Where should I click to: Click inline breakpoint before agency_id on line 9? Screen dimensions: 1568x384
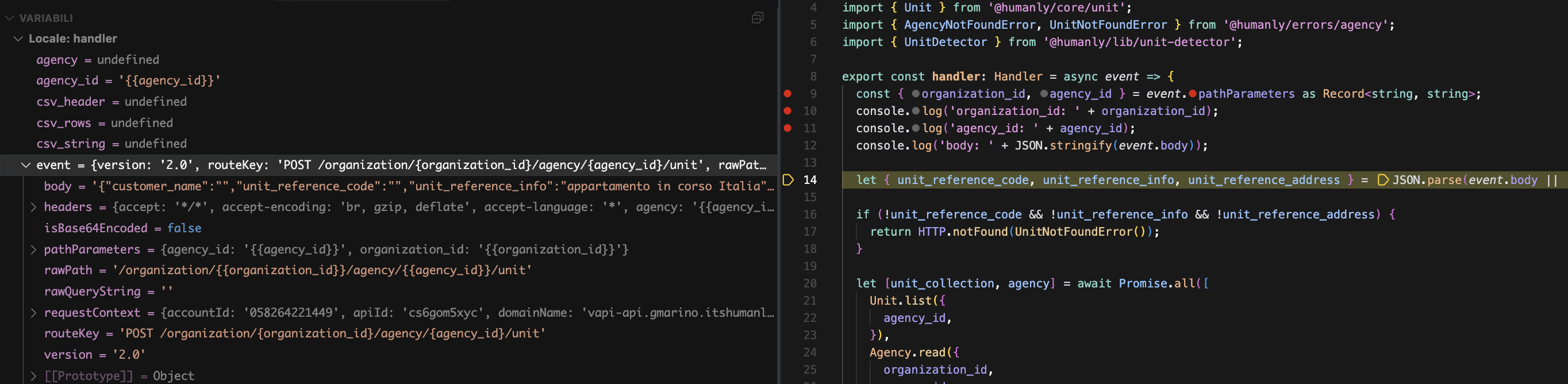point(1044,94)
